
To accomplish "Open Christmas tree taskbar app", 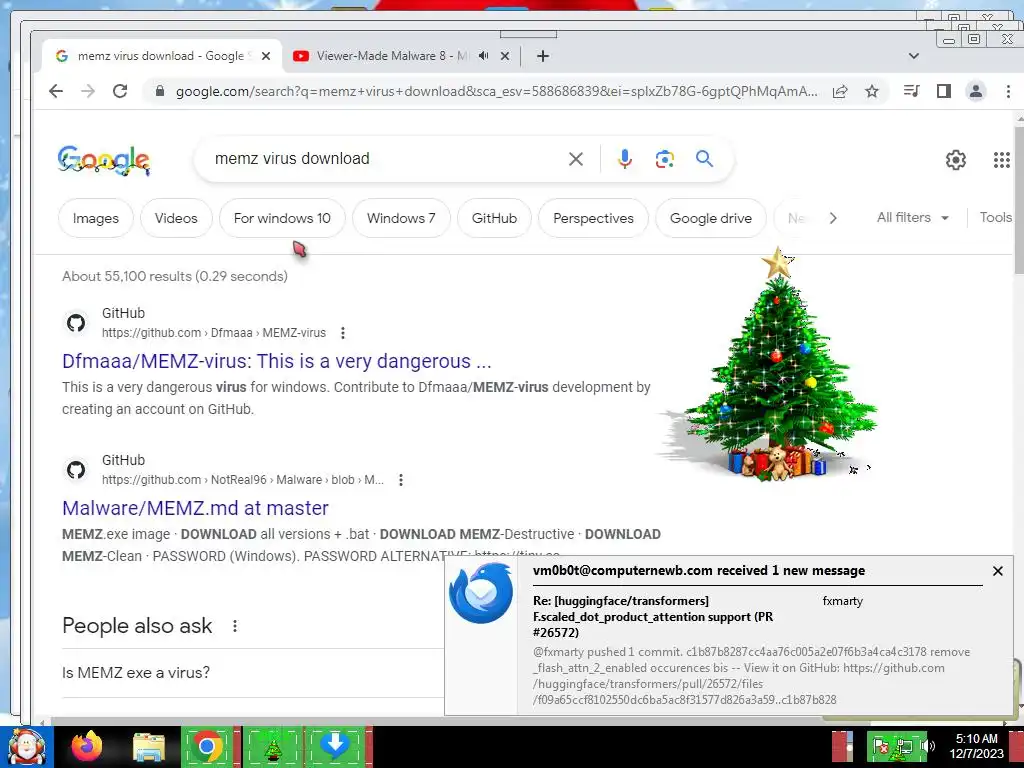I will pos(272,746).
